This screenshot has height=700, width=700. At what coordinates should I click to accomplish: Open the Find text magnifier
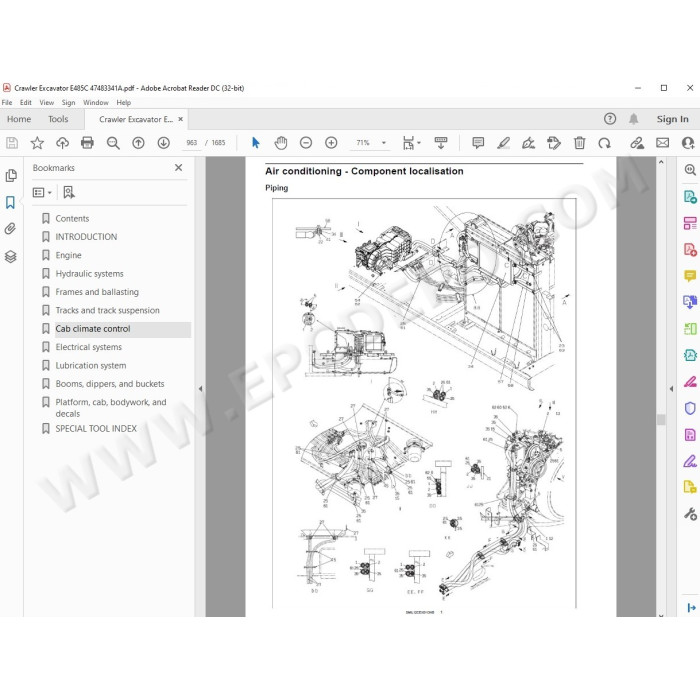pyautogui.click(x=113, y=143)
